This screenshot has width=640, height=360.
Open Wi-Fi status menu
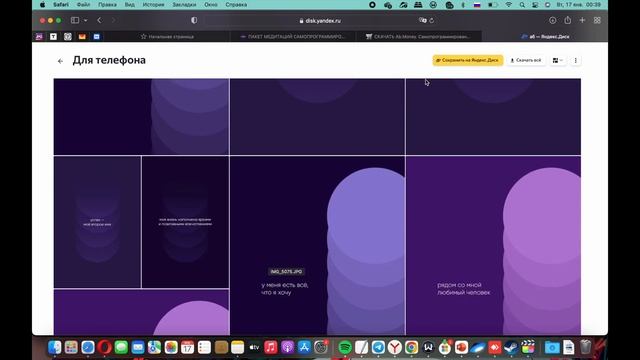tap(509, 5)
